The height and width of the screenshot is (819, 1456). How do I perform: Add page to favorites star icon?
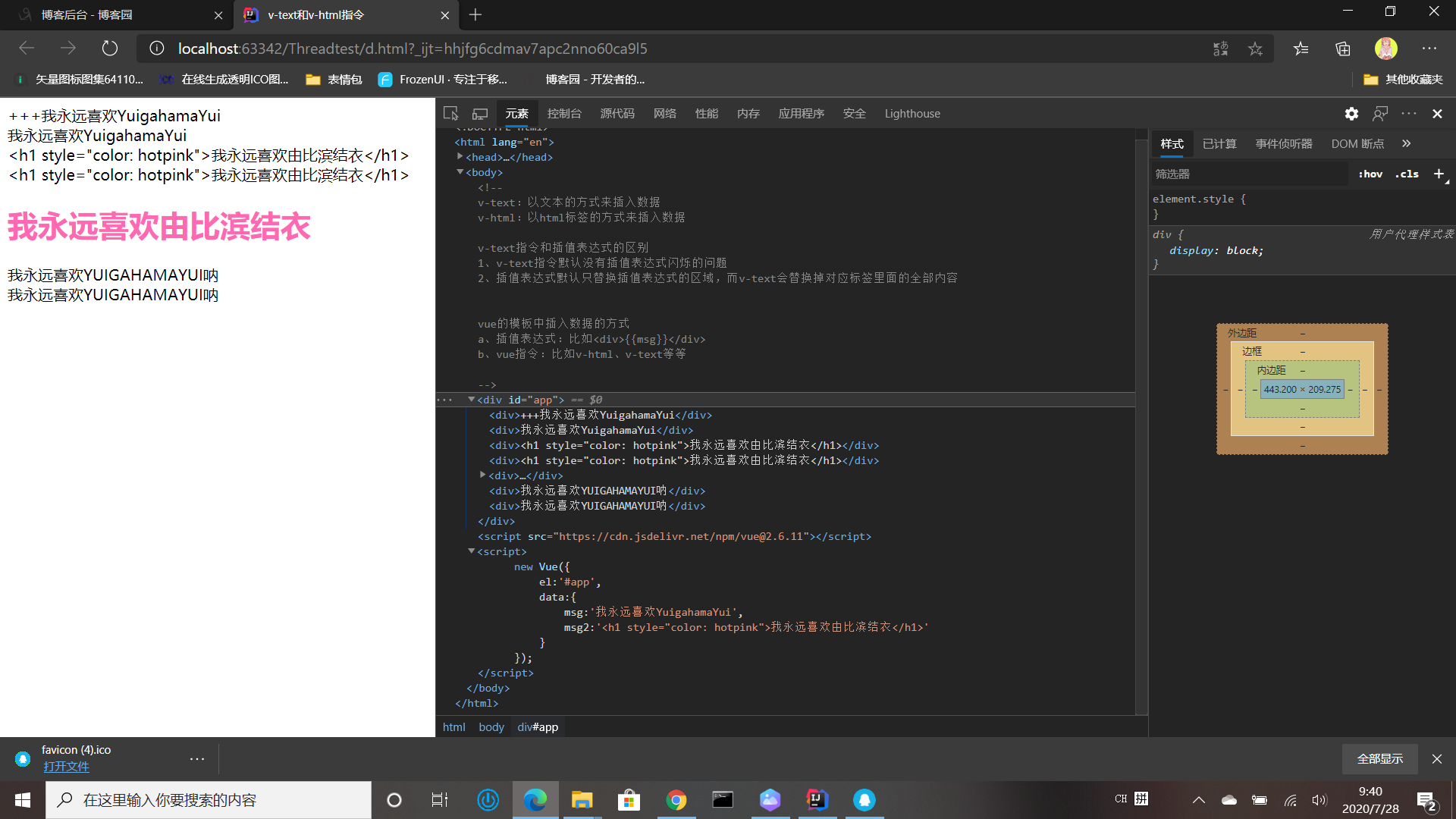[x=1256, y=49]
